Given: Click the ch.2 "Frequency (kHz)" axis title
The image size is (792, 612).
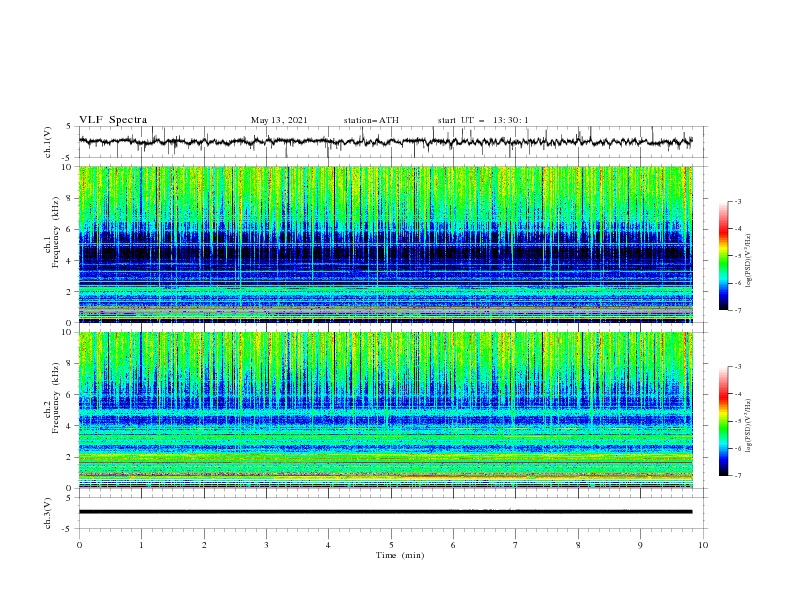Looking at the screenshot, I should pos(57,398).
